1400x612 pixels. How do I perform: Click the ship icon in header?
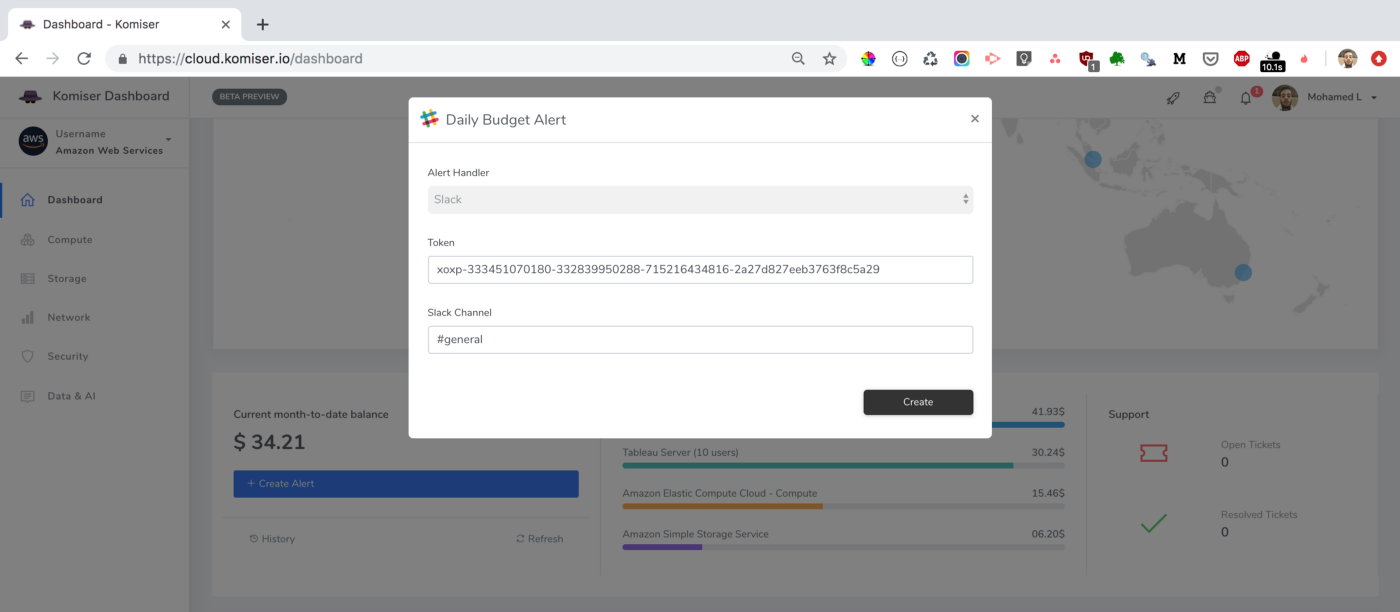1210,97
